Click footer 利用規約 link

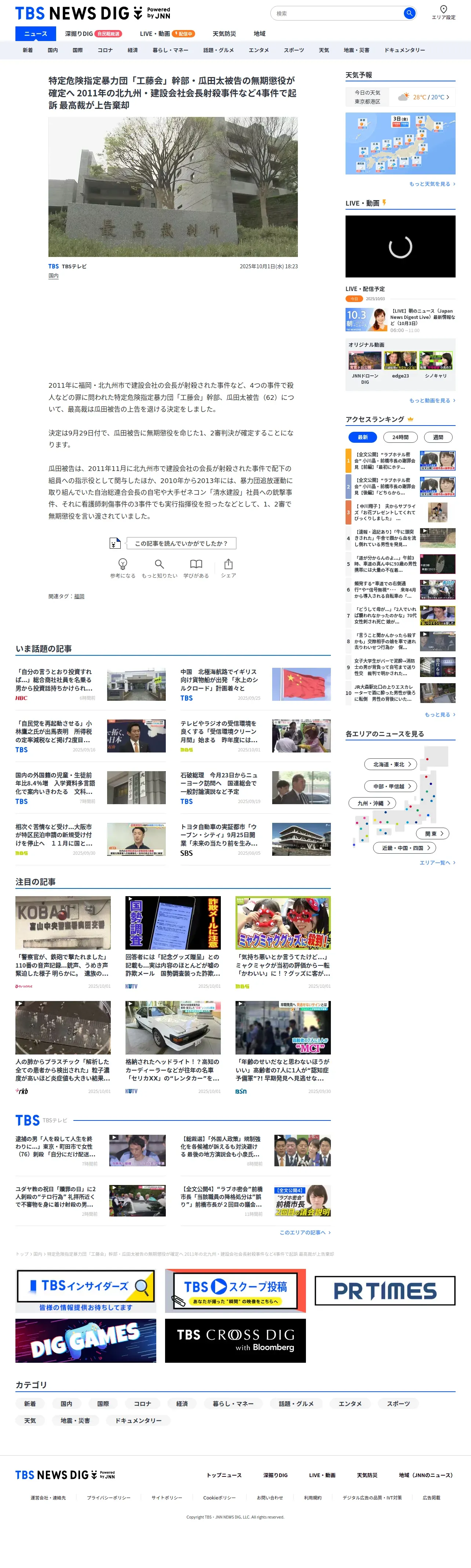coord(313,1498)
